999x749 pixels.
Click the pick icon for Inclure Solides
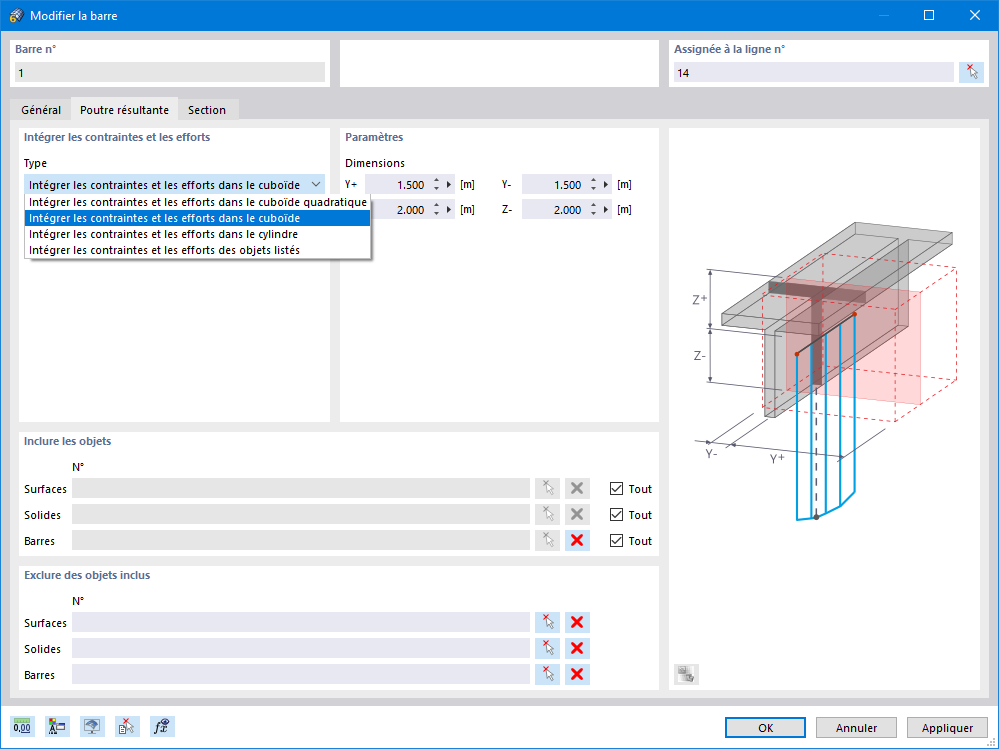[x=547, y=515]
